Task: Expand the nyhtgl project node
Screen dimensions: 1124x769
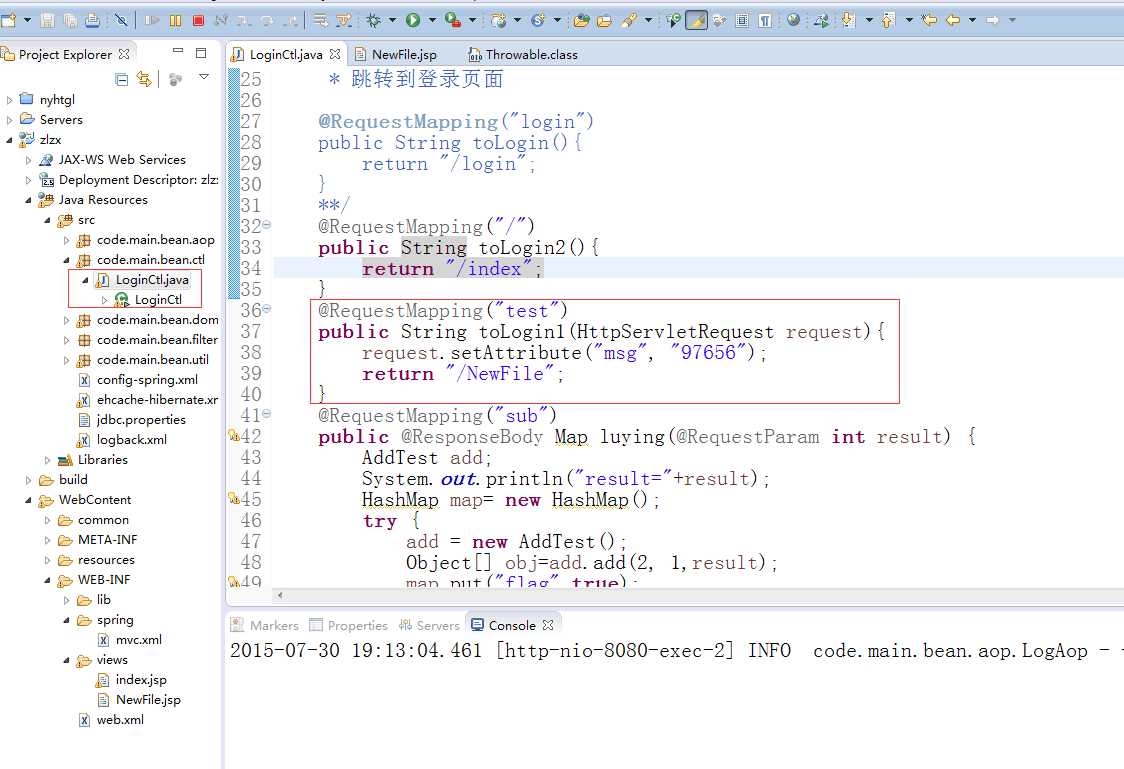Action: click(9, 100)
